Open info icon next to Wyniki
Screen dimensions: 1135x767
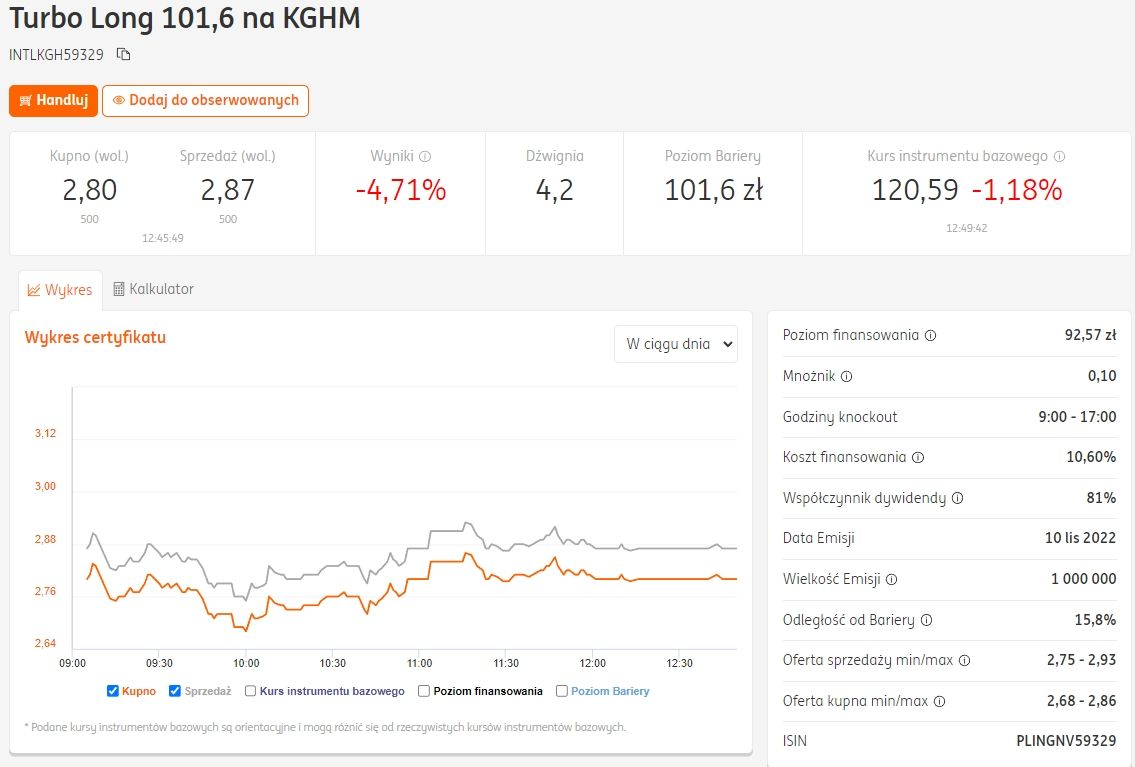point(425,156)
